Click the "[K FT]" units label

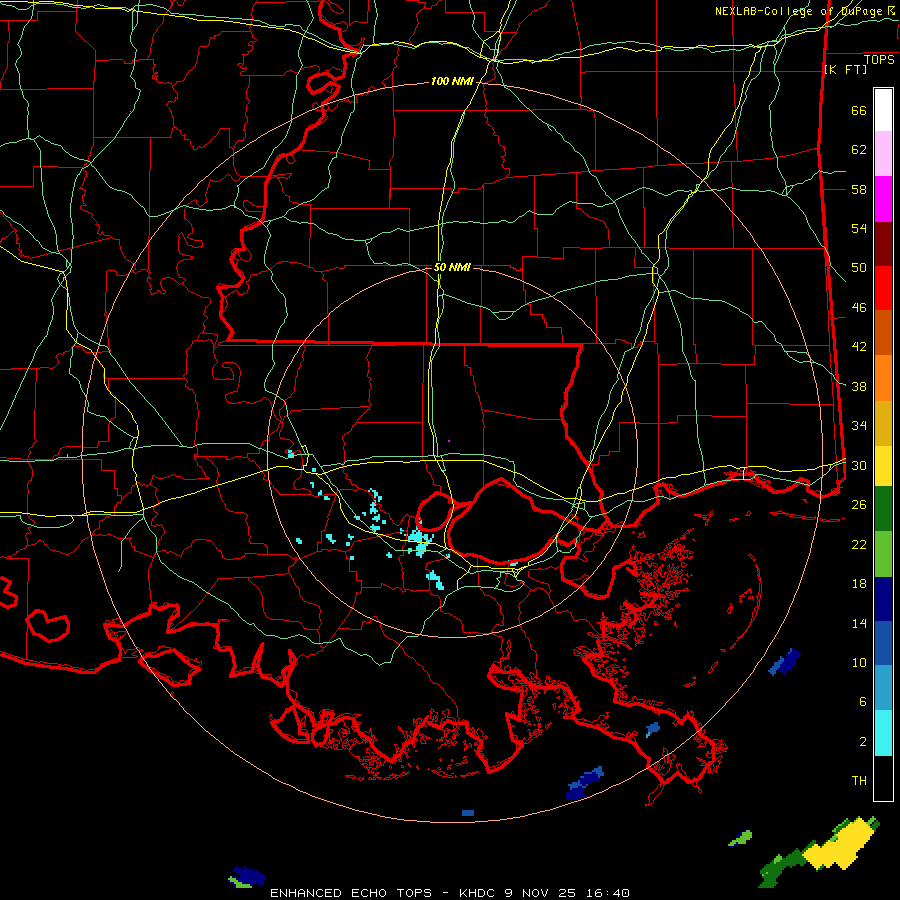pos(845,69)
